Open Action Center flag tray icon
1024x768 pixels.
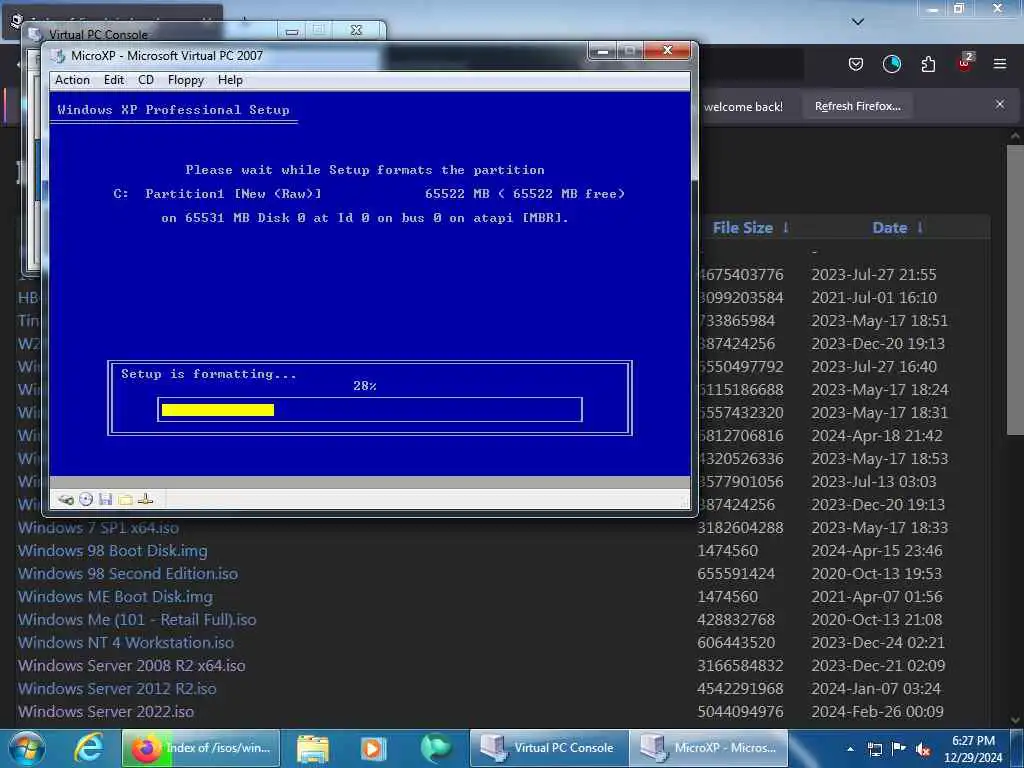tap(899, 748)
